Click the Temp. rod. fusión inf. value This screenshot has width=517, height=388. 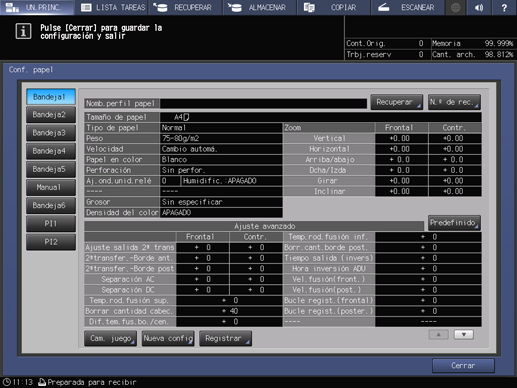428,237
